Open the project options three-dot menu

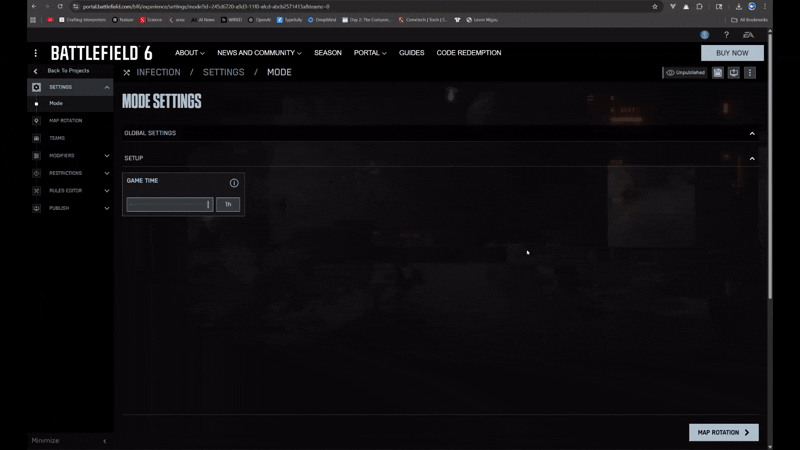point(749,72)
